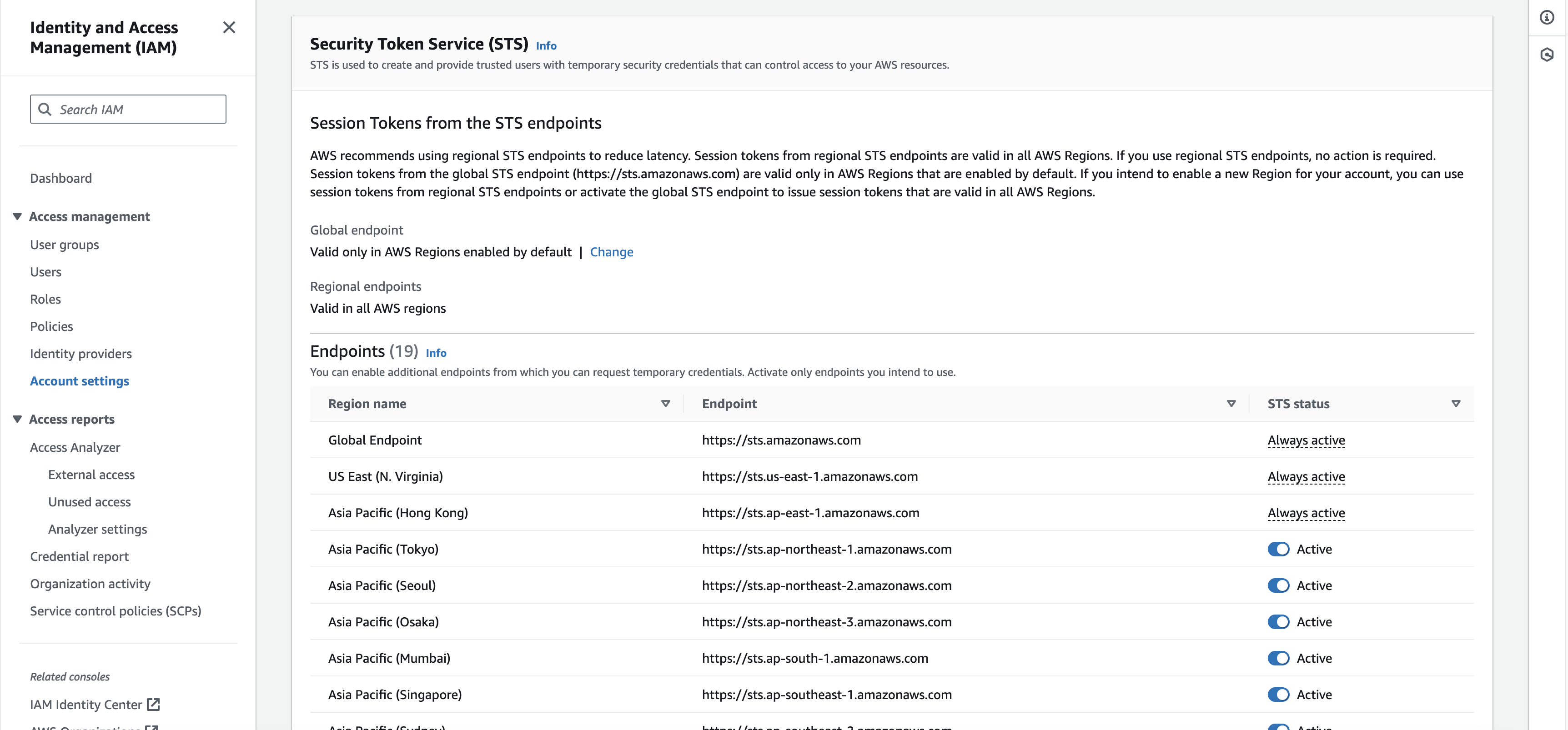The width and height of the screenshot is (1568, 730).
Task: Open the Endpoint column filter
Action: [1231, 403]
